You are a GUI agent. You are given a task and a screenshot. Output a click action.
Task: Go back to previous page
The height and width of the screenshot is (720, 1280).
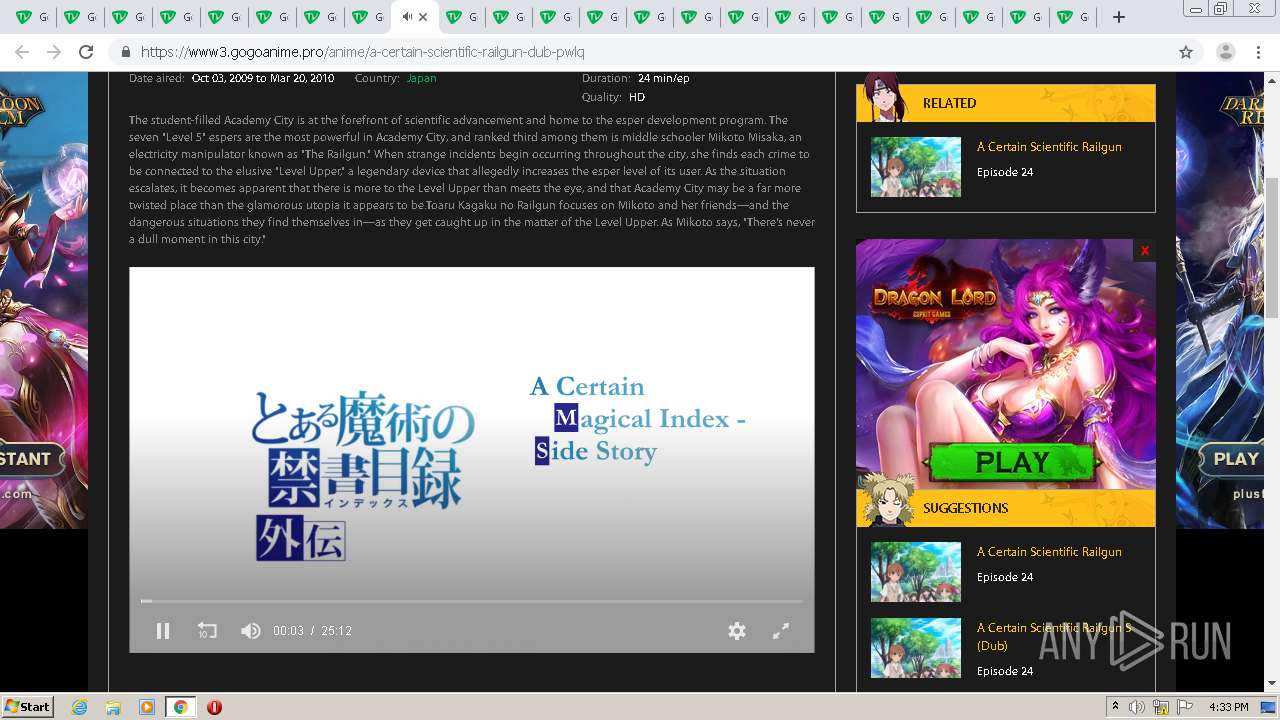[x=22, y=52]
